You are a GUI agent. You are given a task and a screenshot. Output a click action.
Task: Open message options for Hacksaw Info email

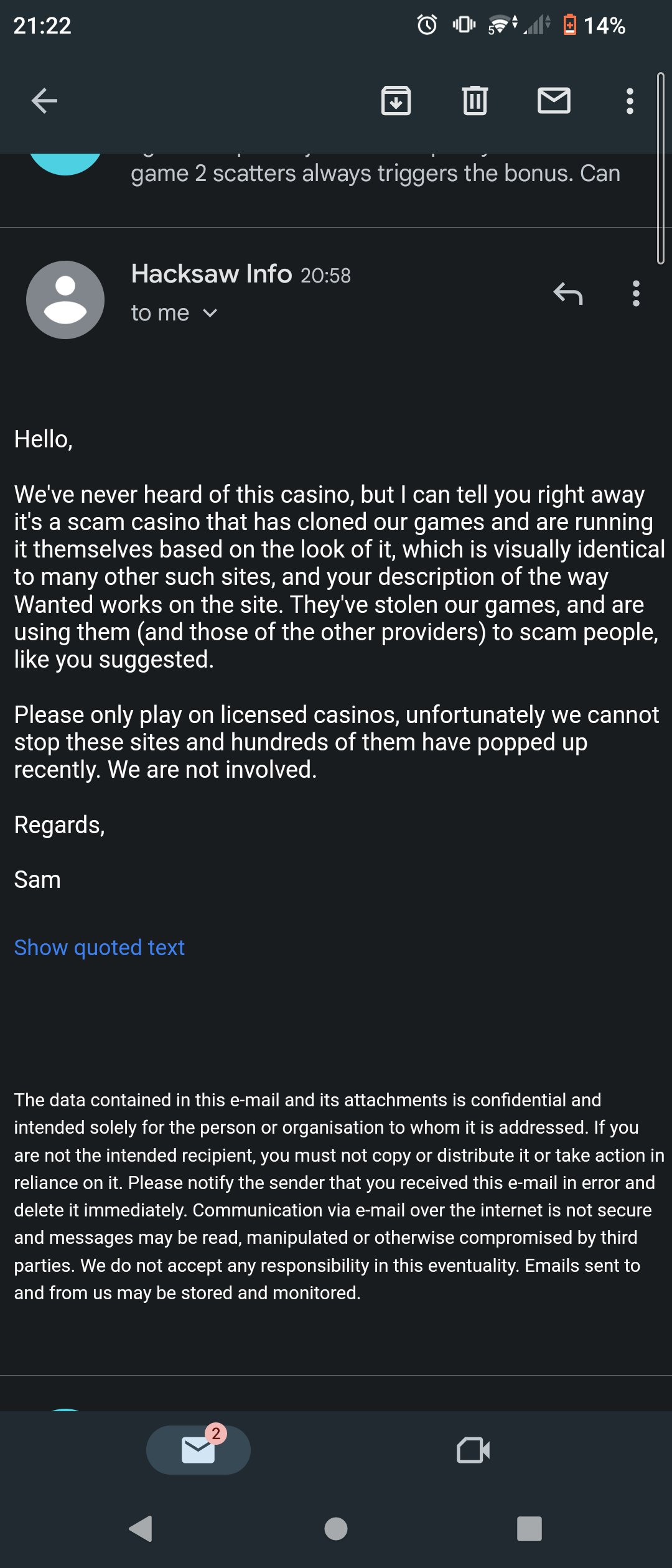[635, 293]
